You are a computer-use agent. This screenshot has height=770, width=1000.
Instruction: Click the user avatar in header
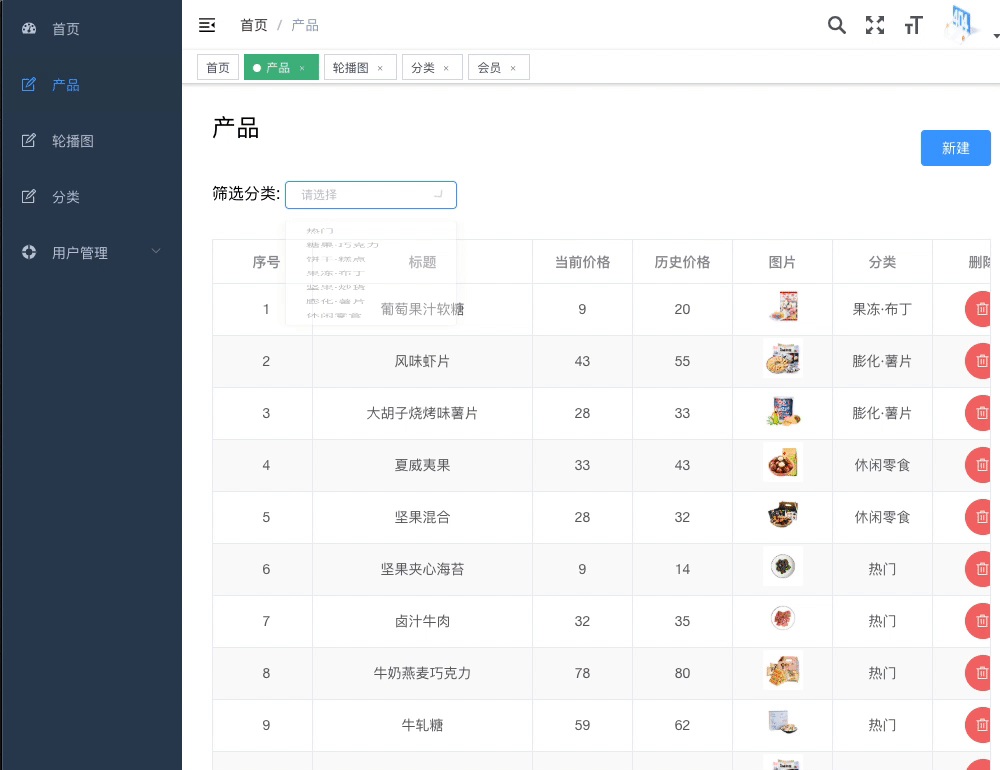[x=961, y=24]
